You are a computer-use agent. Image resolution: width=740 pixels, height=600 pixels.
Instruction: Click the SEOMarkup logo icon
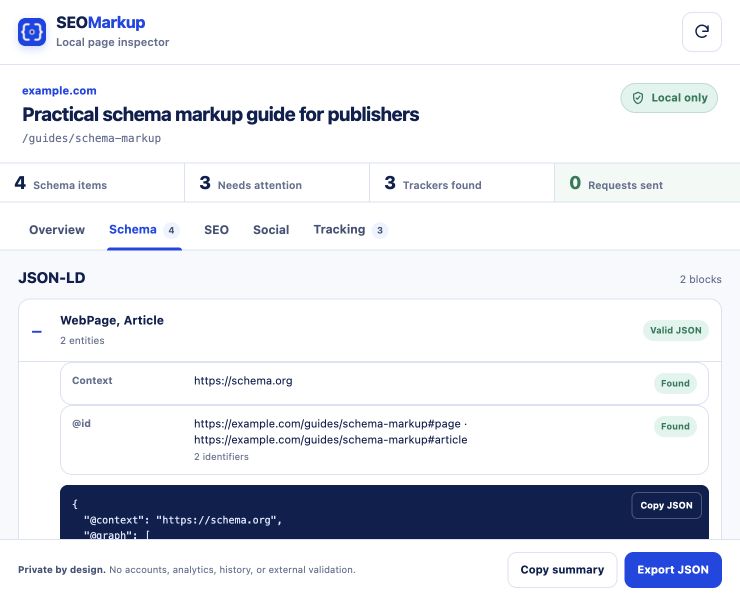[x=32, y=32]
